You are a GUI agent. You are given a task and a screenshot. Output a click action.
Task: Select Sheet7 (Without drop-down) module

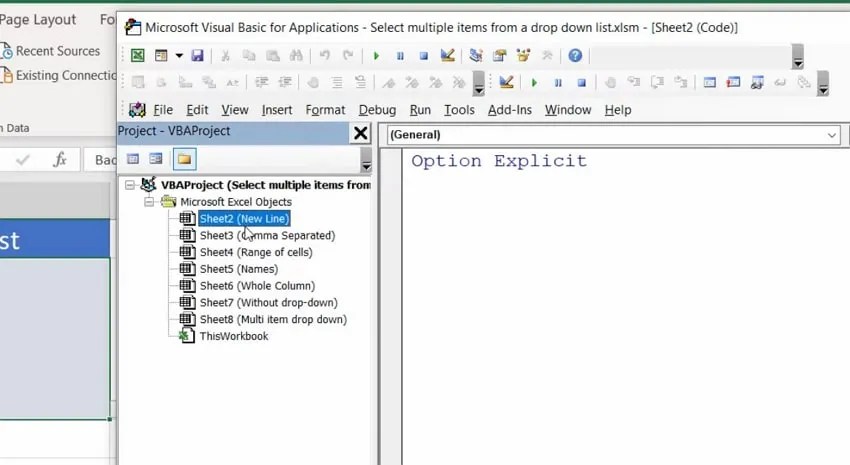pos(268,303)
